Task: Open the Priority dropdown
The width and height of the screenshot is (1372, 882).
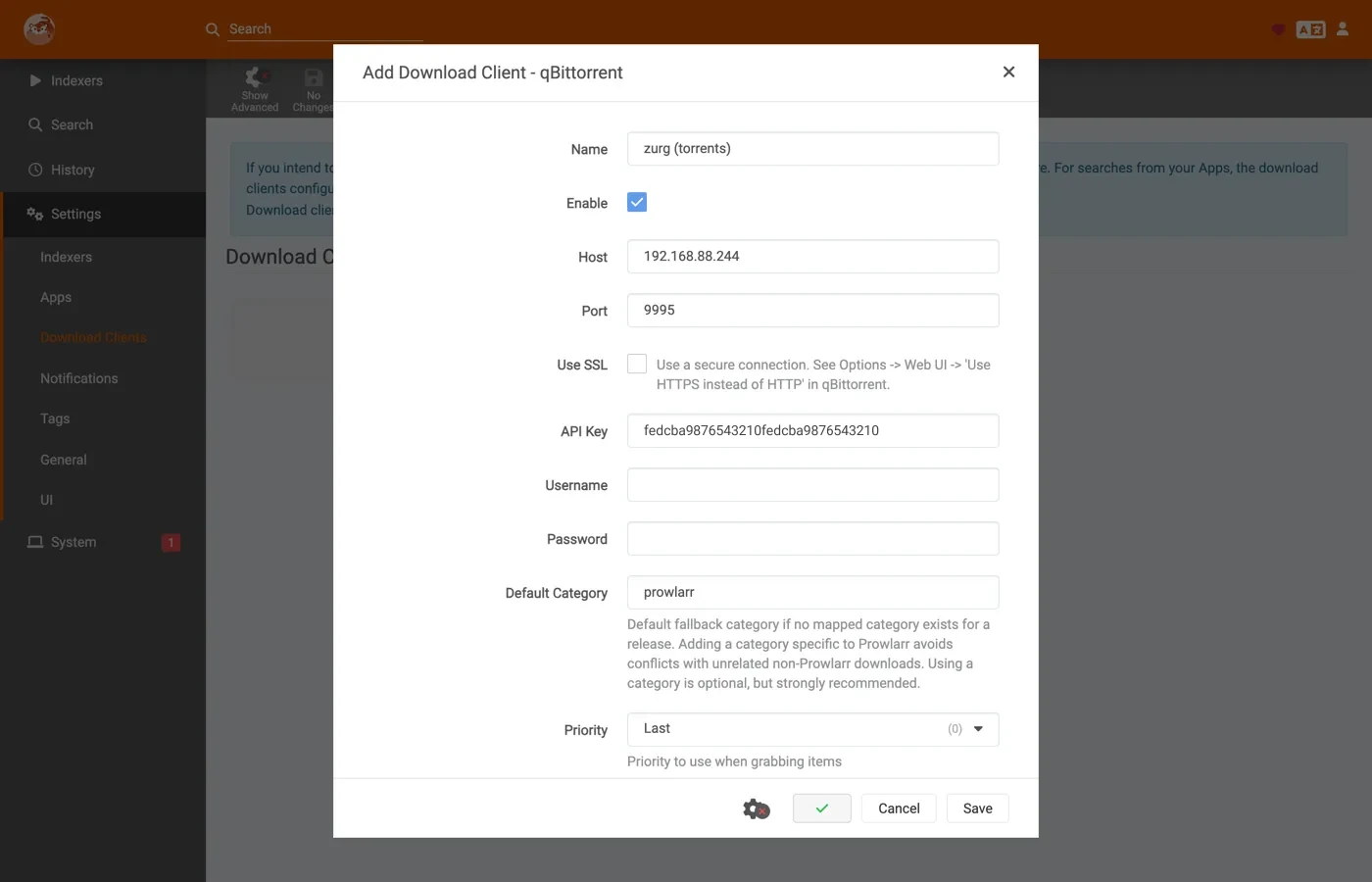Action: click(x=813, y=729)
